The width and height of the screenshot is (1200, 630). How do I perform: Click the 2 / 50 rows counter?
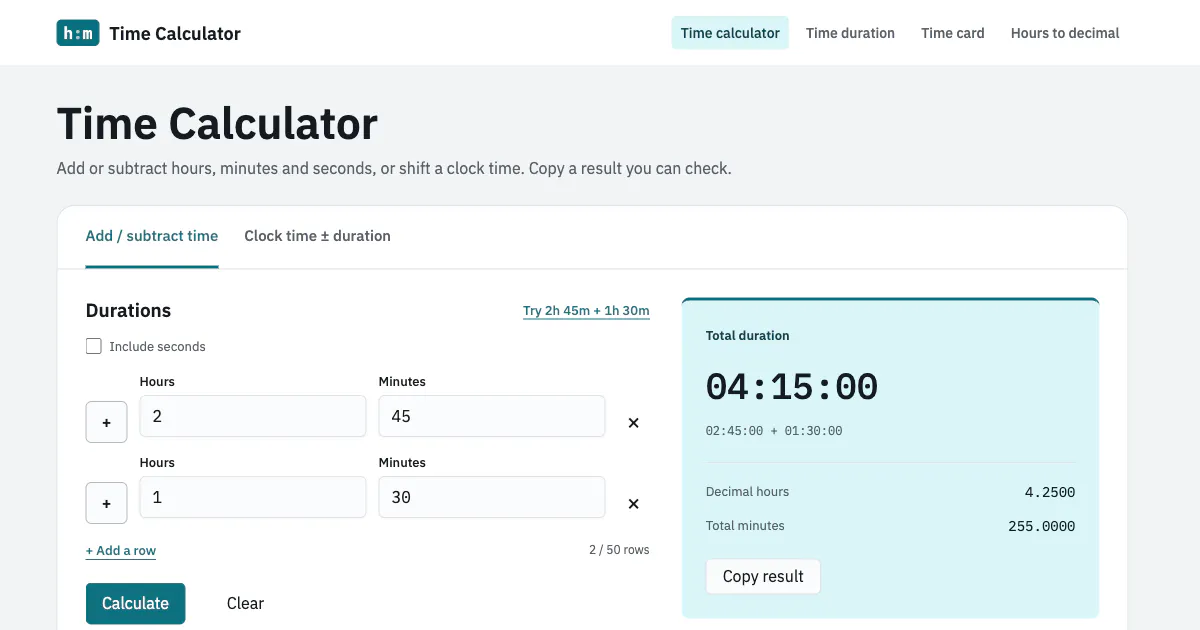tap(619, 550)
